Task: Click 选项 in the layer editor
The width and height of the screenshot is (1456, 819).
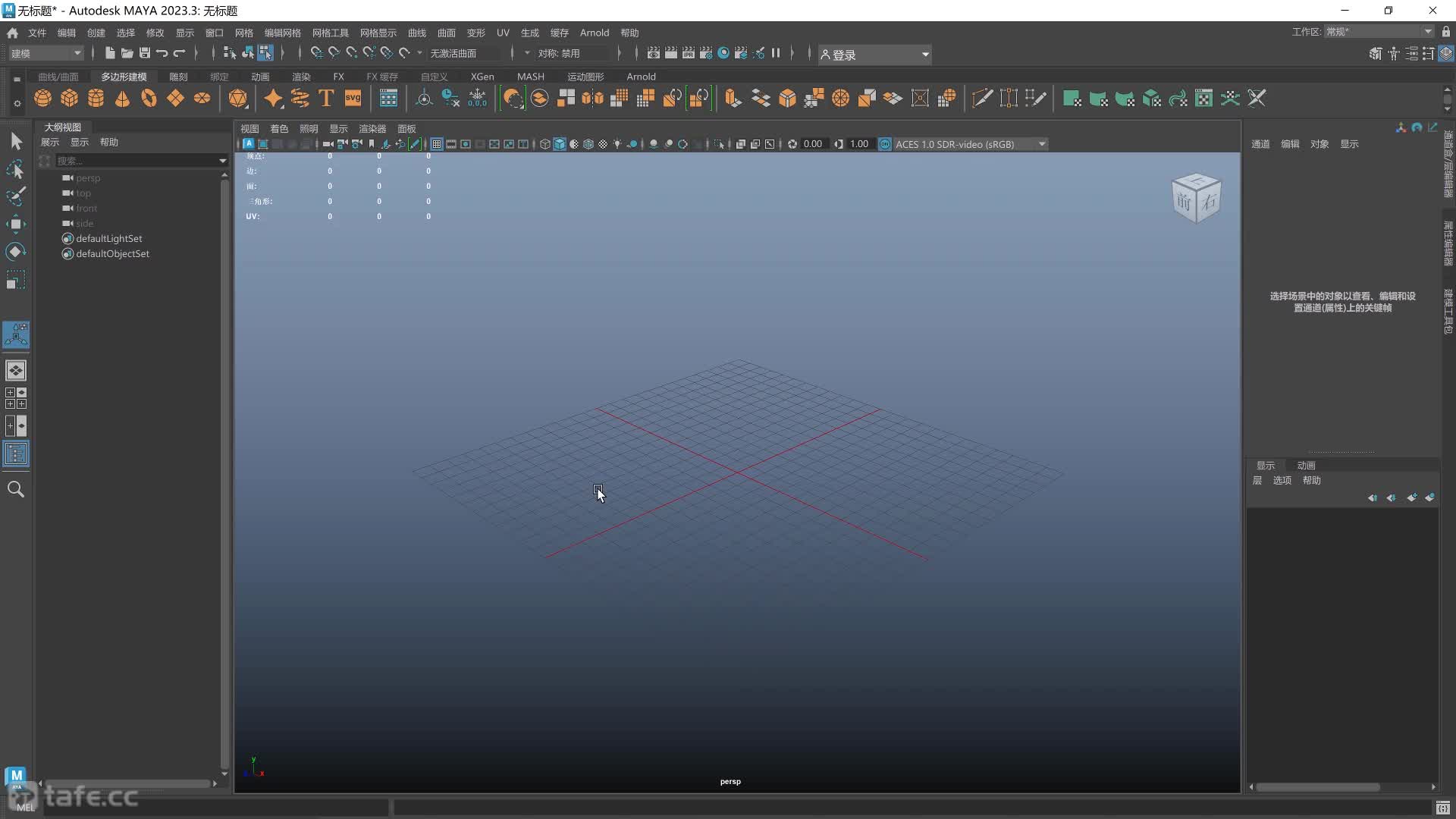Action: coord(1282,481)
